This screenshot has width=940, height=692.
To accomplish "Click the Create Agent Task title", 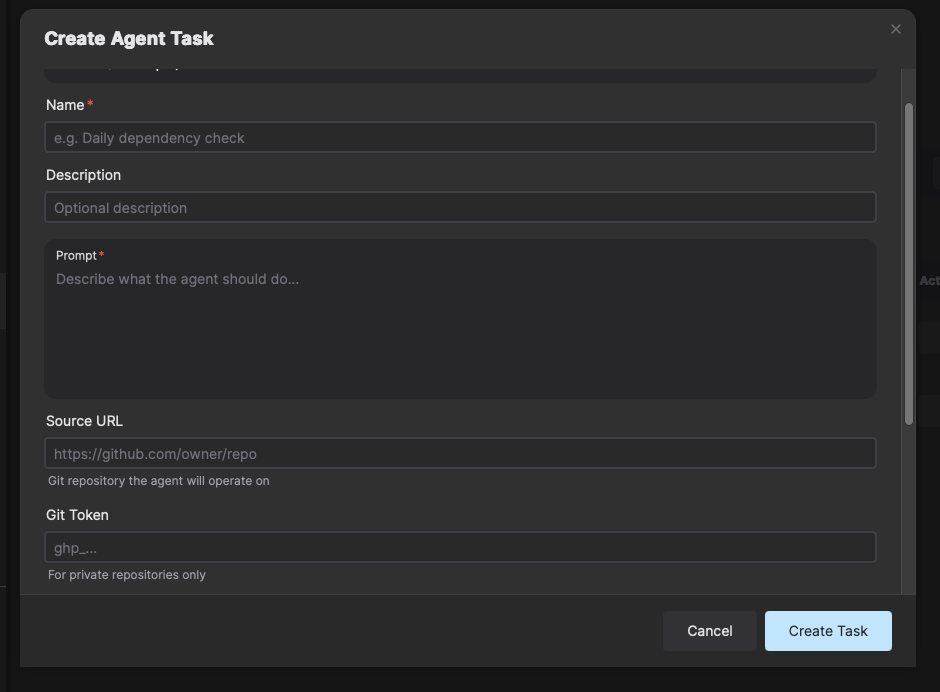I will pyautogui.click(x=128, y=38).
